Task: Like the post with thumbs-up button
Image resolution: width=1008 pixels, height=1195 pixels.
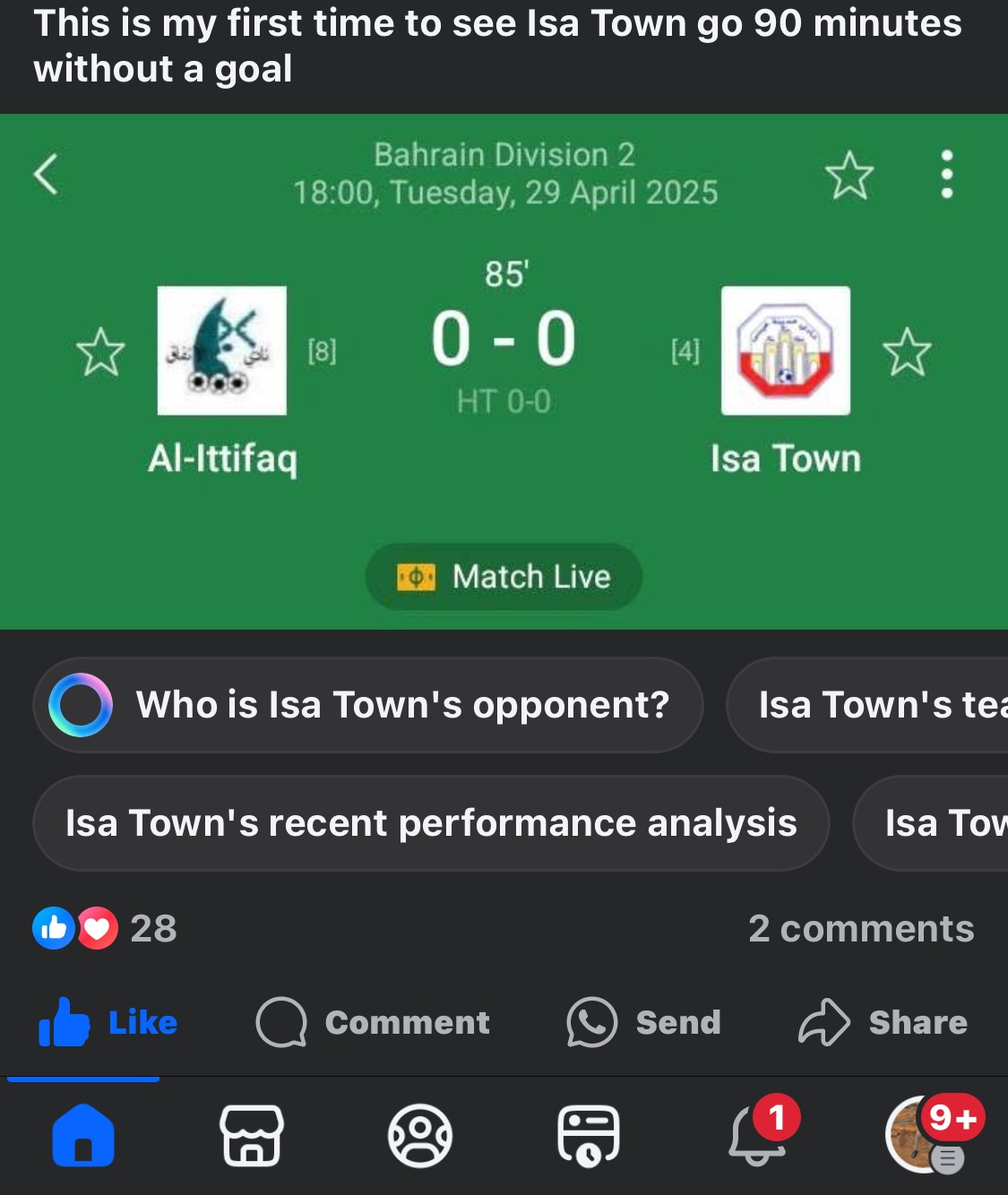Action: pos(108,1022)
